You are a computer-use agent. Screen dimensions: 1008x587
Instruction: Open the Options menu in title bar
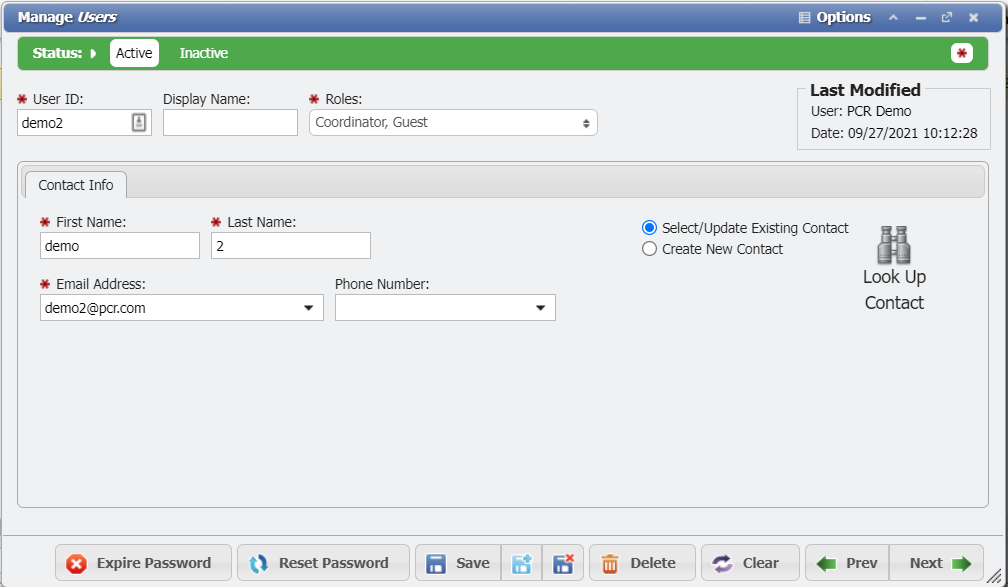(834, 17)
